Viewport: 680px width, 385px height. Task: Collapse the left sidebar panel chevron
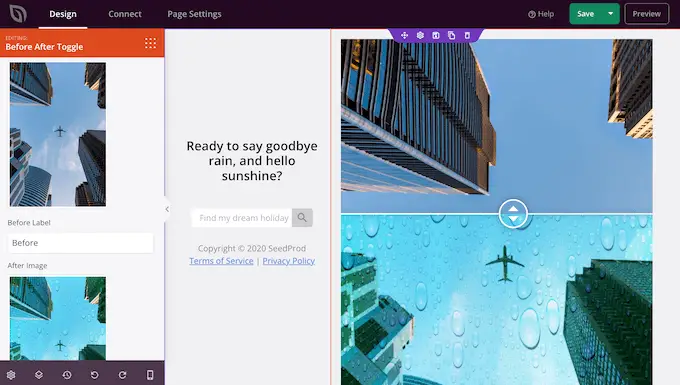(x=167, y=209)
